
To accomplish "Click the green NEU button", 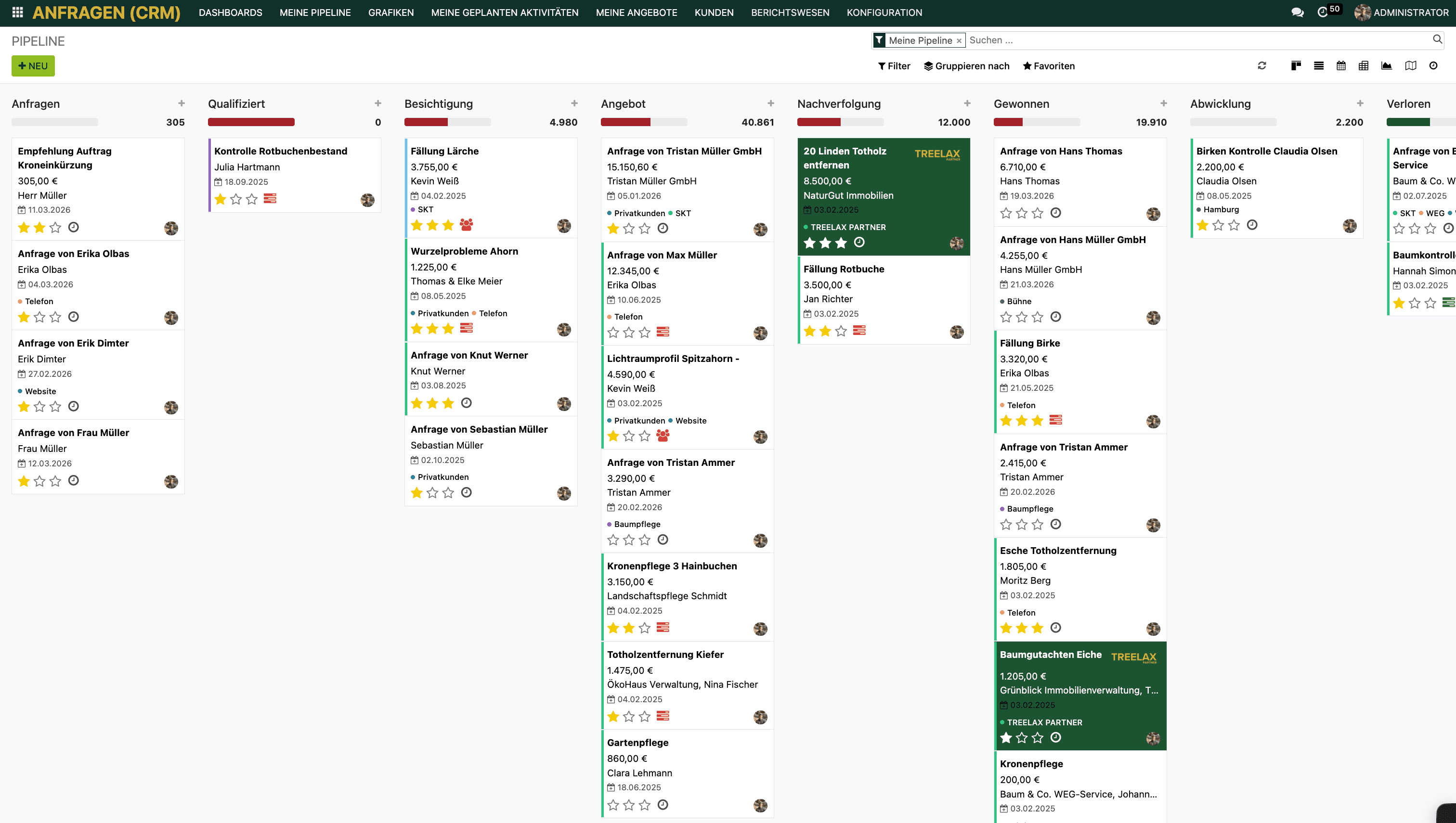I will point(33,65).
